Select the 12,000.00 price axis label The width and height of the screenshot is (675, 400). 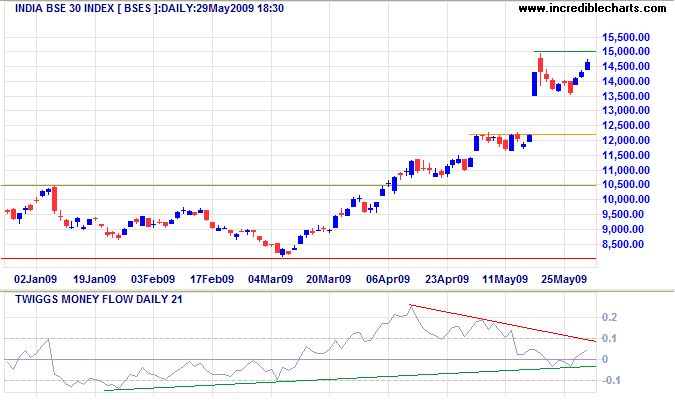click(x=625, y=140)
